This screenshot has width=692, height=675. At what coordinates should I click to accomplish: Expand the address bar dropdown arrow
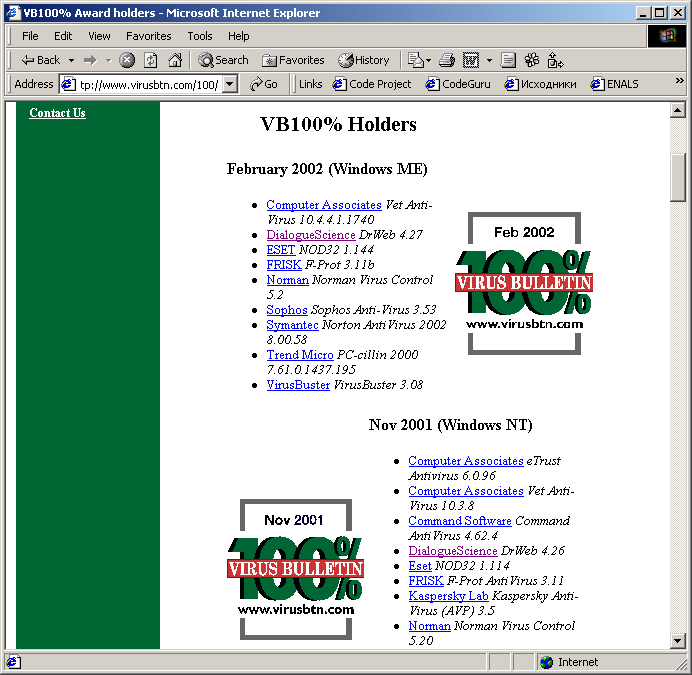tap(230, 84)
